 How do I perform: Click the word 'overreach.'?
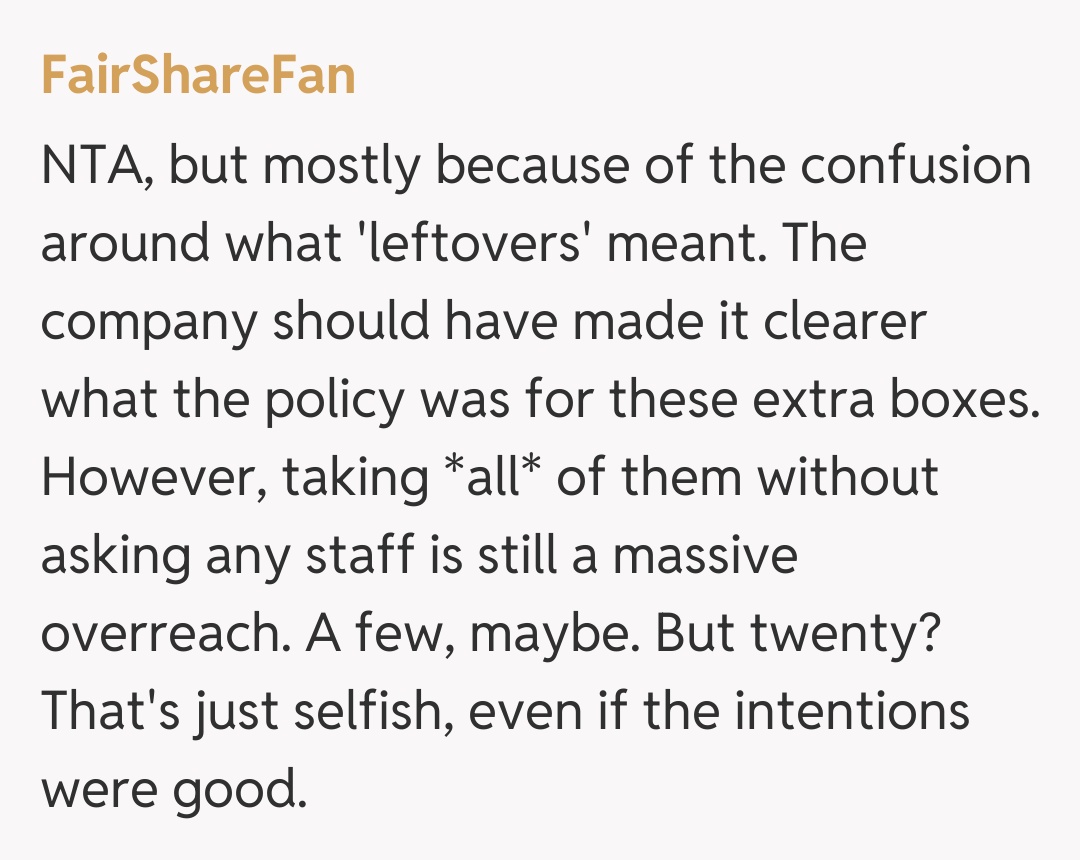click(158, 633)
